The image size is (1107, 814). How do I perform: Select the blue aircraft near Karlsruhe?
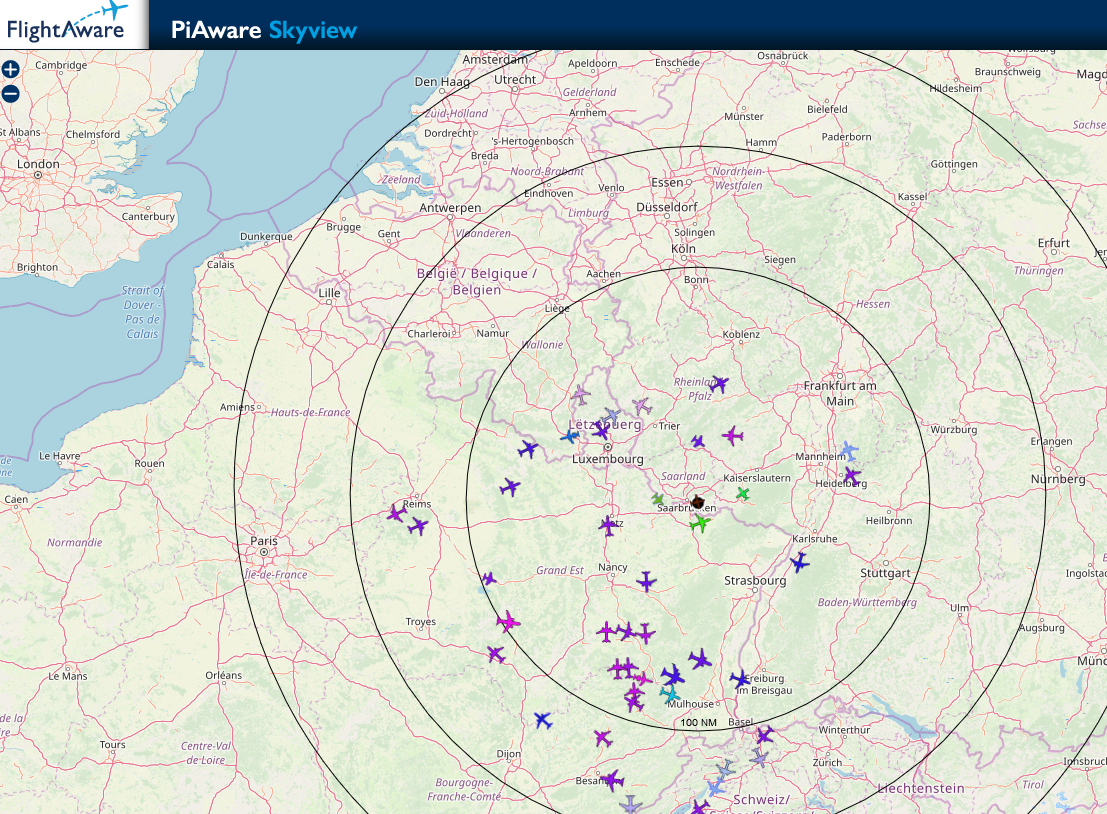coord(799,563)
